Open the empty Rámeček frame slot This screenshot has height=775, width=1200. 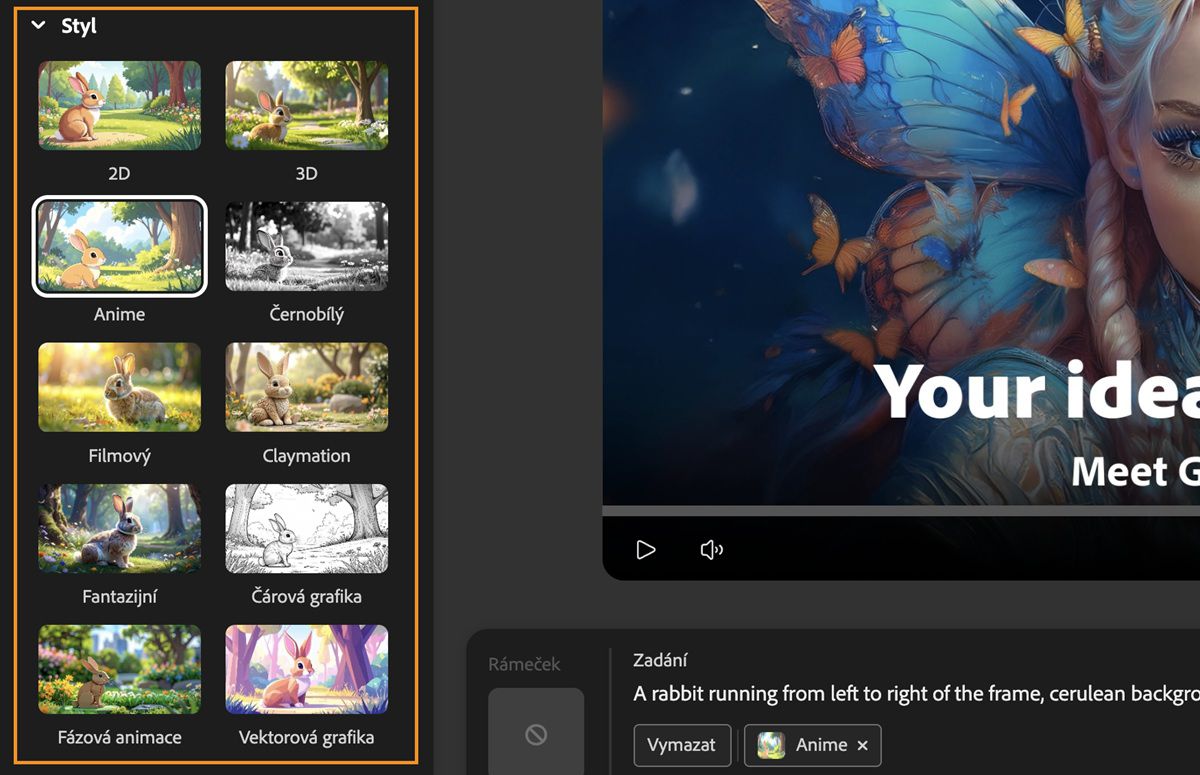[x=536, y=731]
